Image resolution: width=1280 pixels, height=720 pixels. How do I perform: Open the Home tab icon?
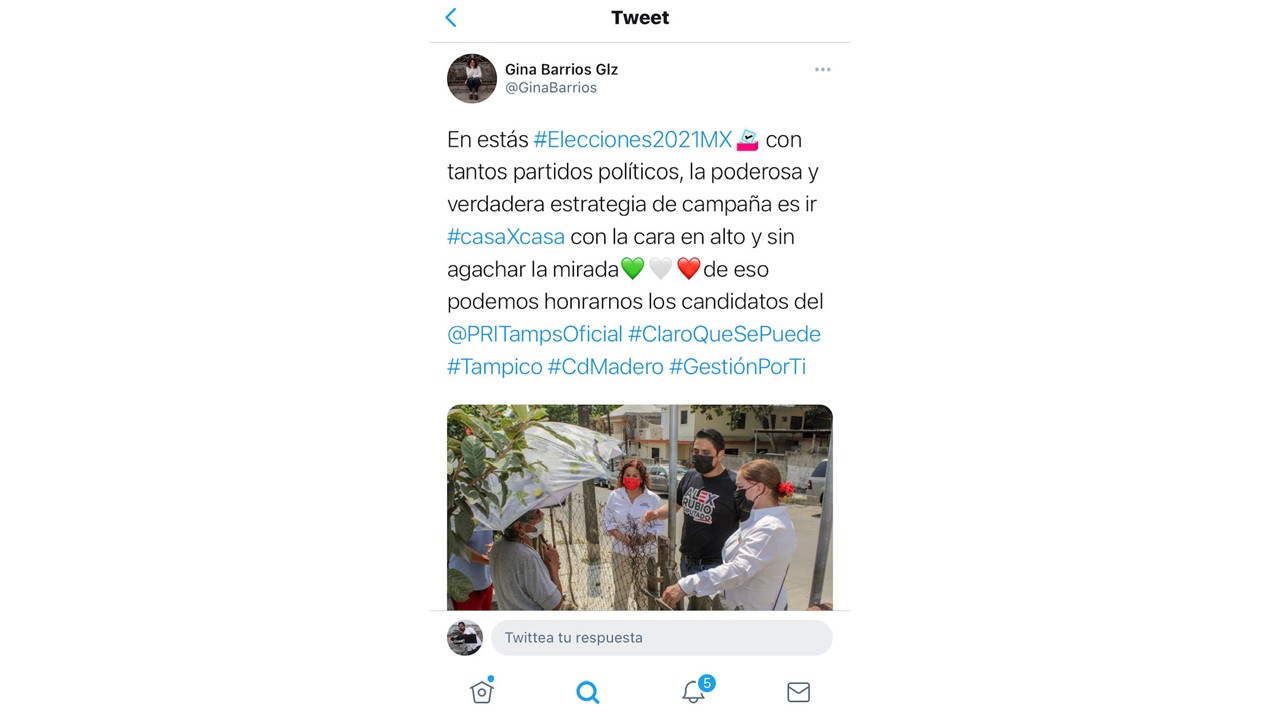[x=482, y=691]
